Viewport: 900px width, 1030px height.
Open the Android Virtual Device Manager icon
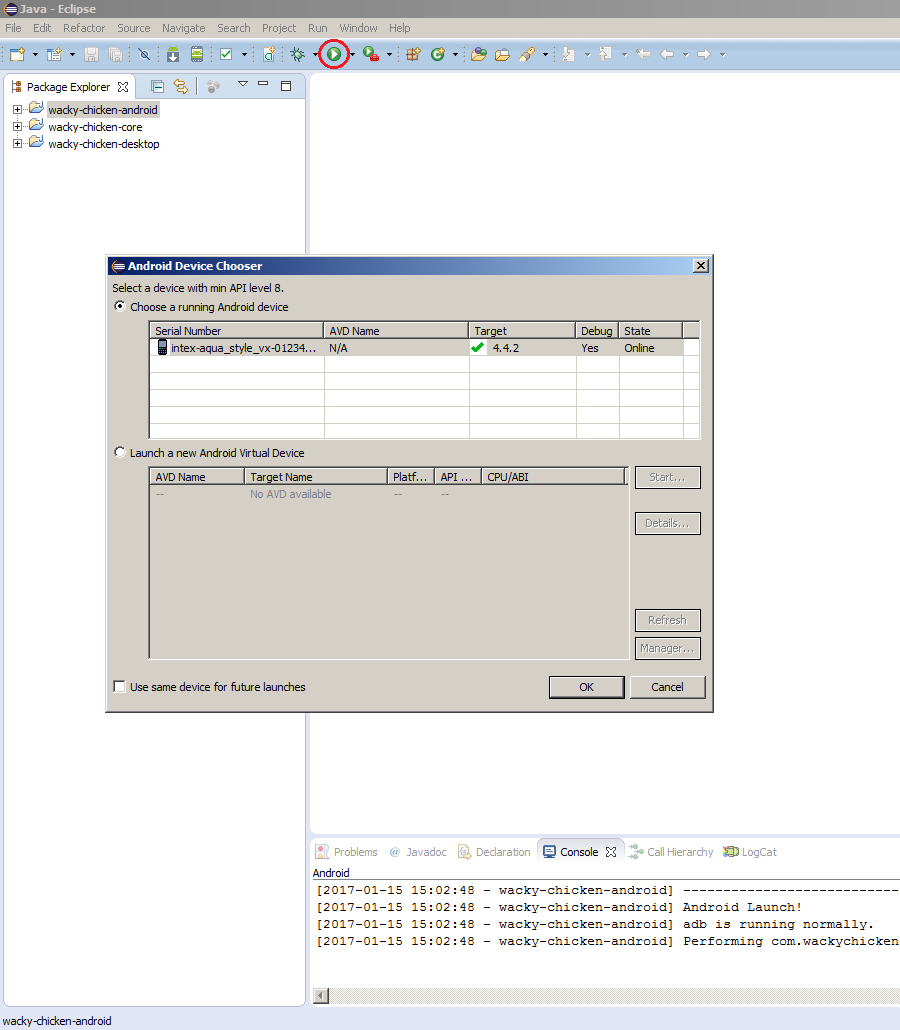click(197, 54)
